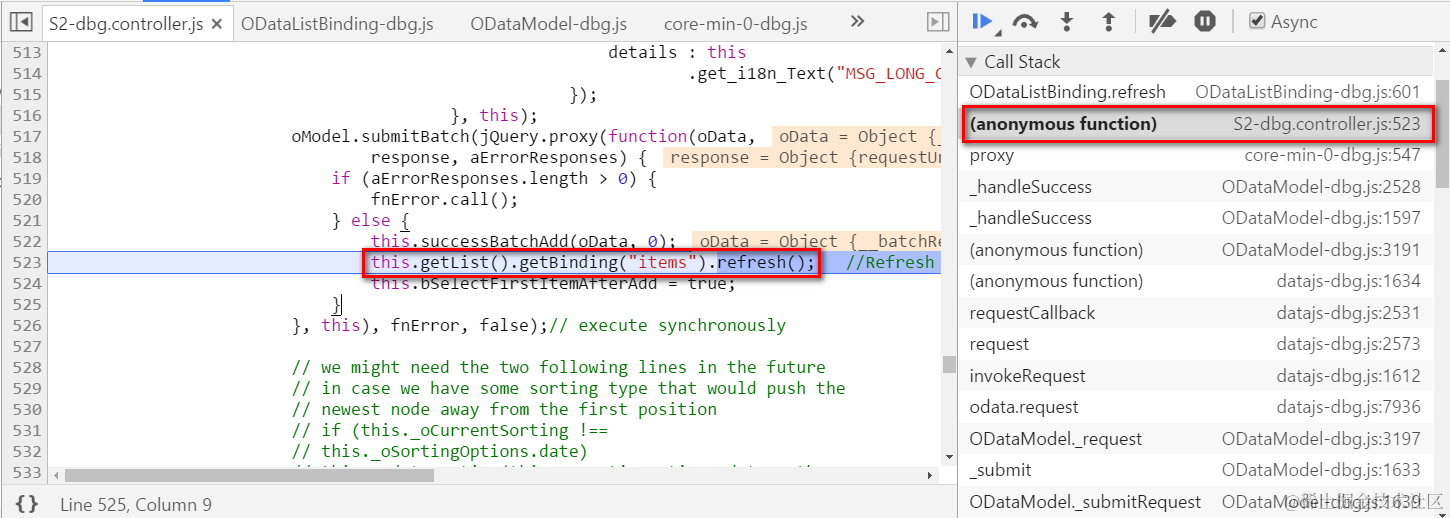Image resolution: width=1450 pixels, height=518 pixels.
Task: Open link datajs-dbg.js:7936
Action: (x=1349, y=407)
